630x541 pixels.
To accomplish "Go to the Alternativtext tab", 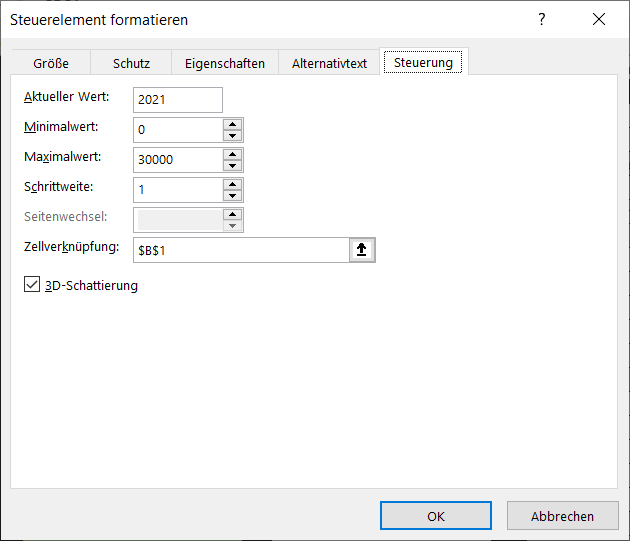I will pyautogui.click(x=329, y=63).
